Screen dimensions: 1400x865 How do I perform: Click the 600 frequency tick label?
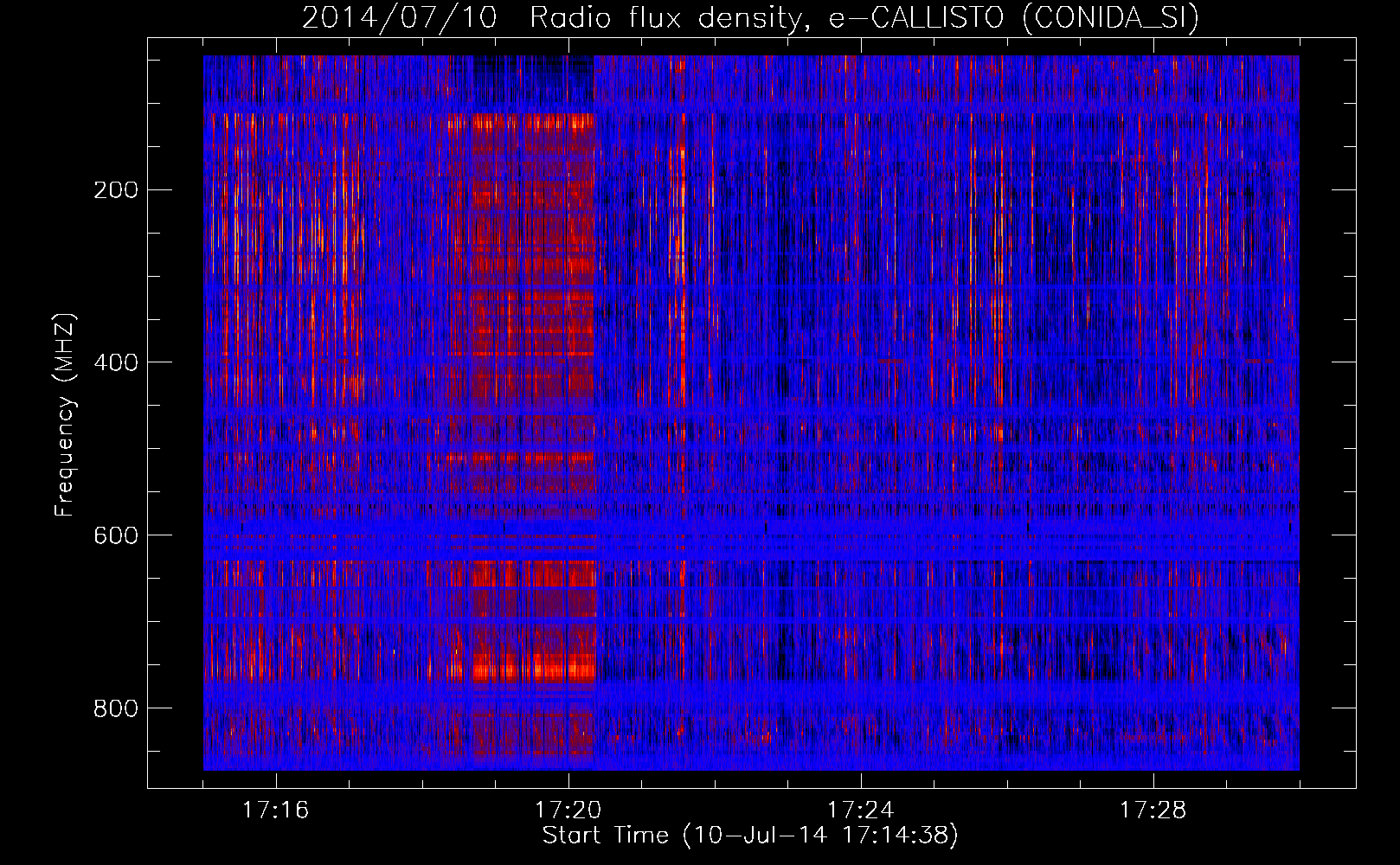[116, 535]
